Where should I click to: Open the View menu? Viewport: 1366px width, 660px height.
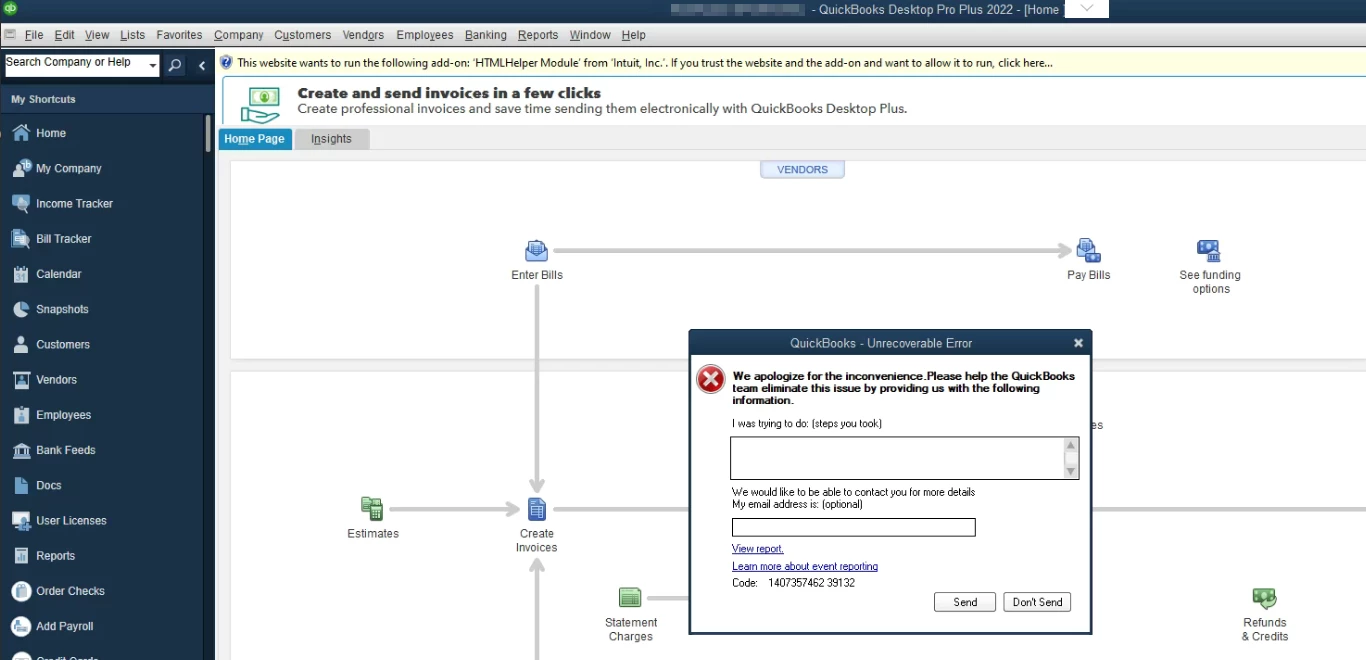coord(97,35)
